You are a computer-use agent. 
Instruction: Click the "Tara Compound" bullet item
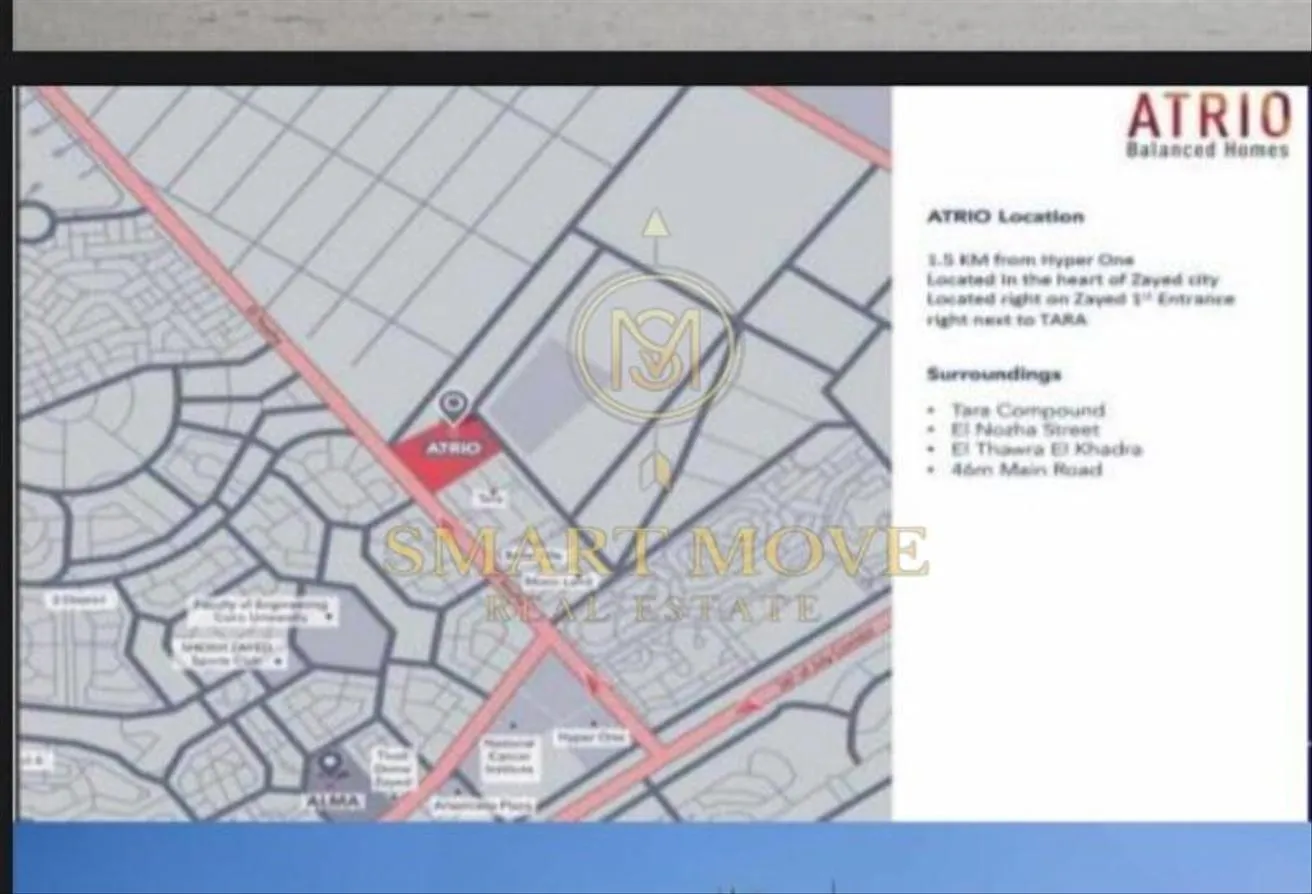coord(1028,410)
